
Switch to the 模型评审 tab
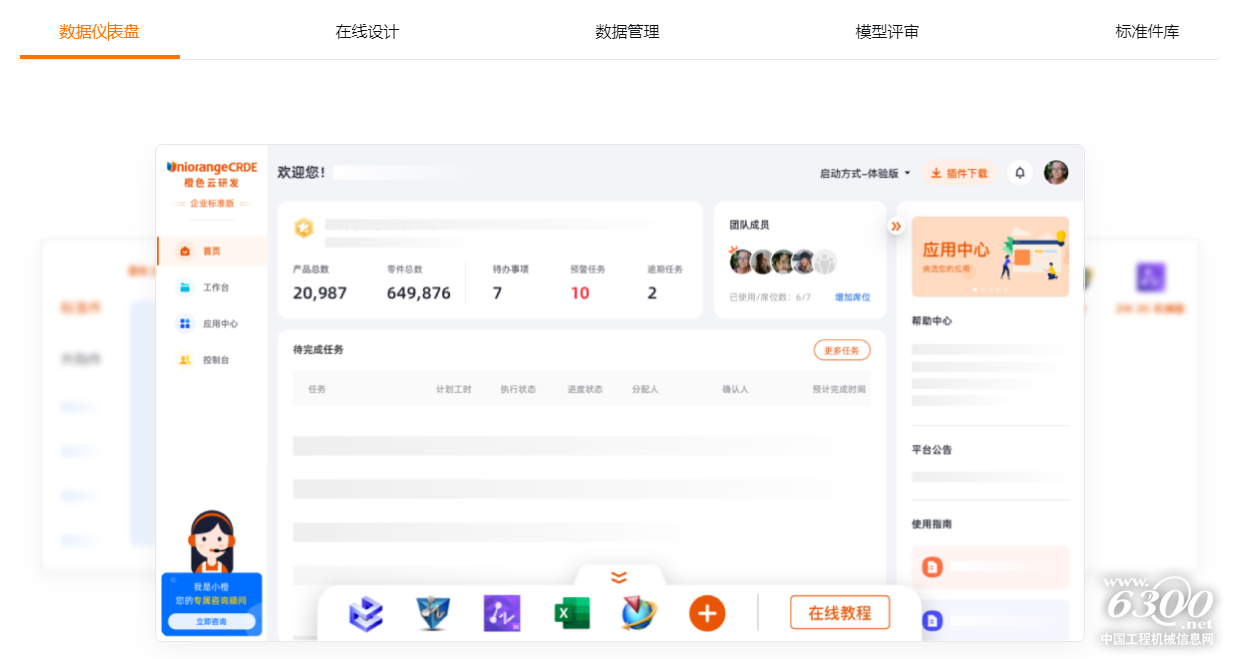pos(887,32)
